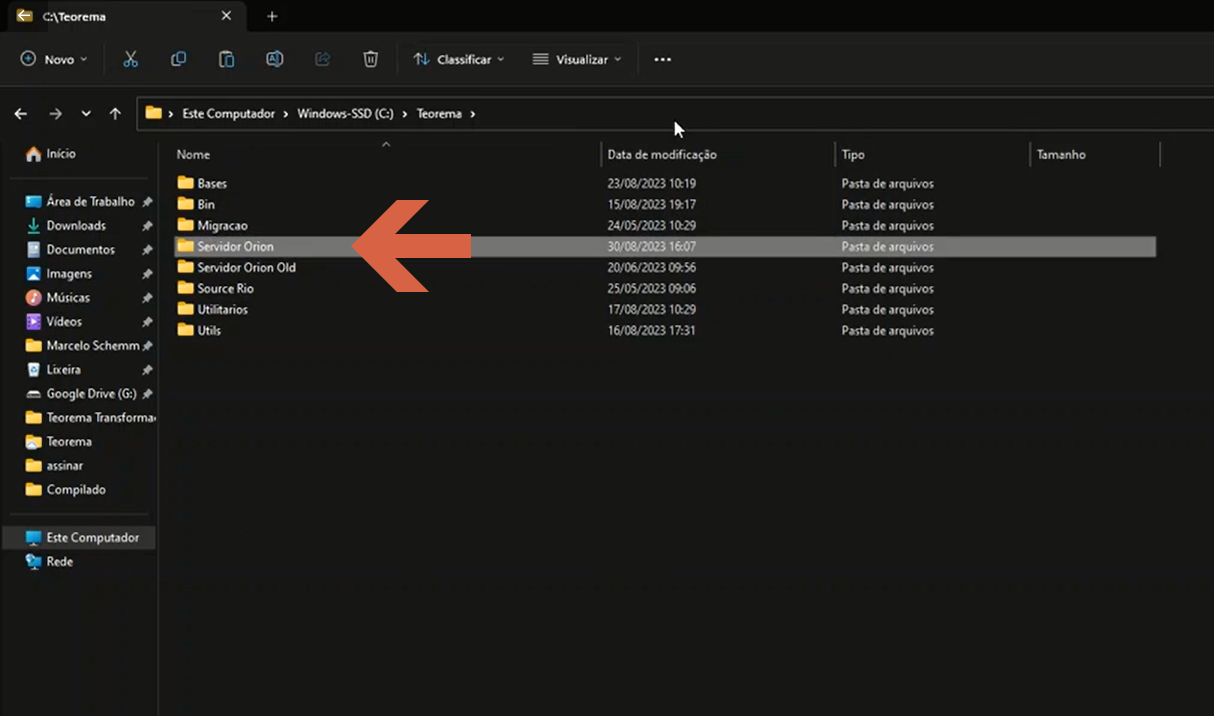Expand chevron after Teorema breadcrumb

(473, 114)
